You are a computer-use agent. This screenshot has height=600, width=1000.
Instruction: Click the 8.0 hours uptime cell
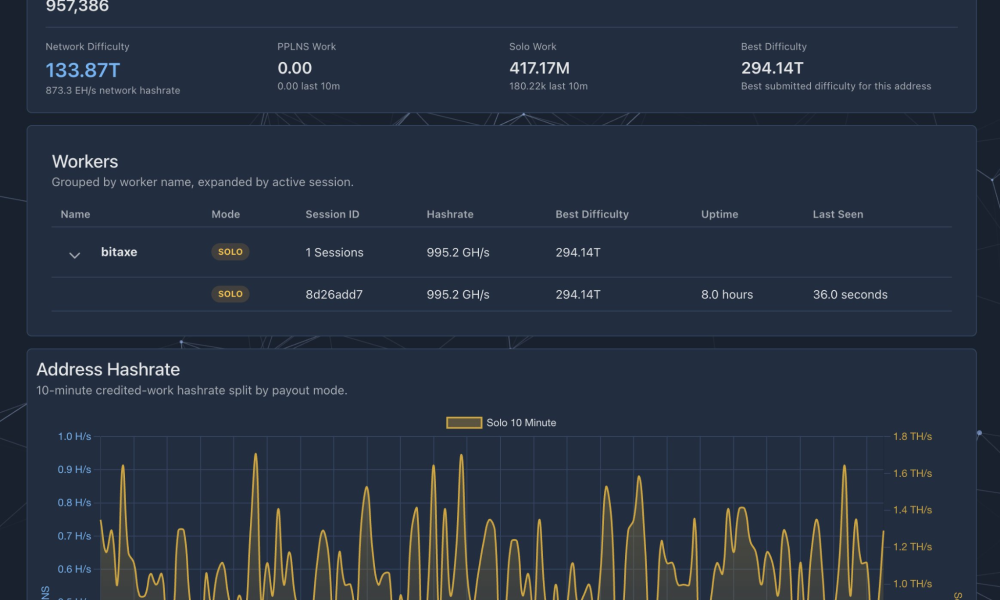[727, 295]
